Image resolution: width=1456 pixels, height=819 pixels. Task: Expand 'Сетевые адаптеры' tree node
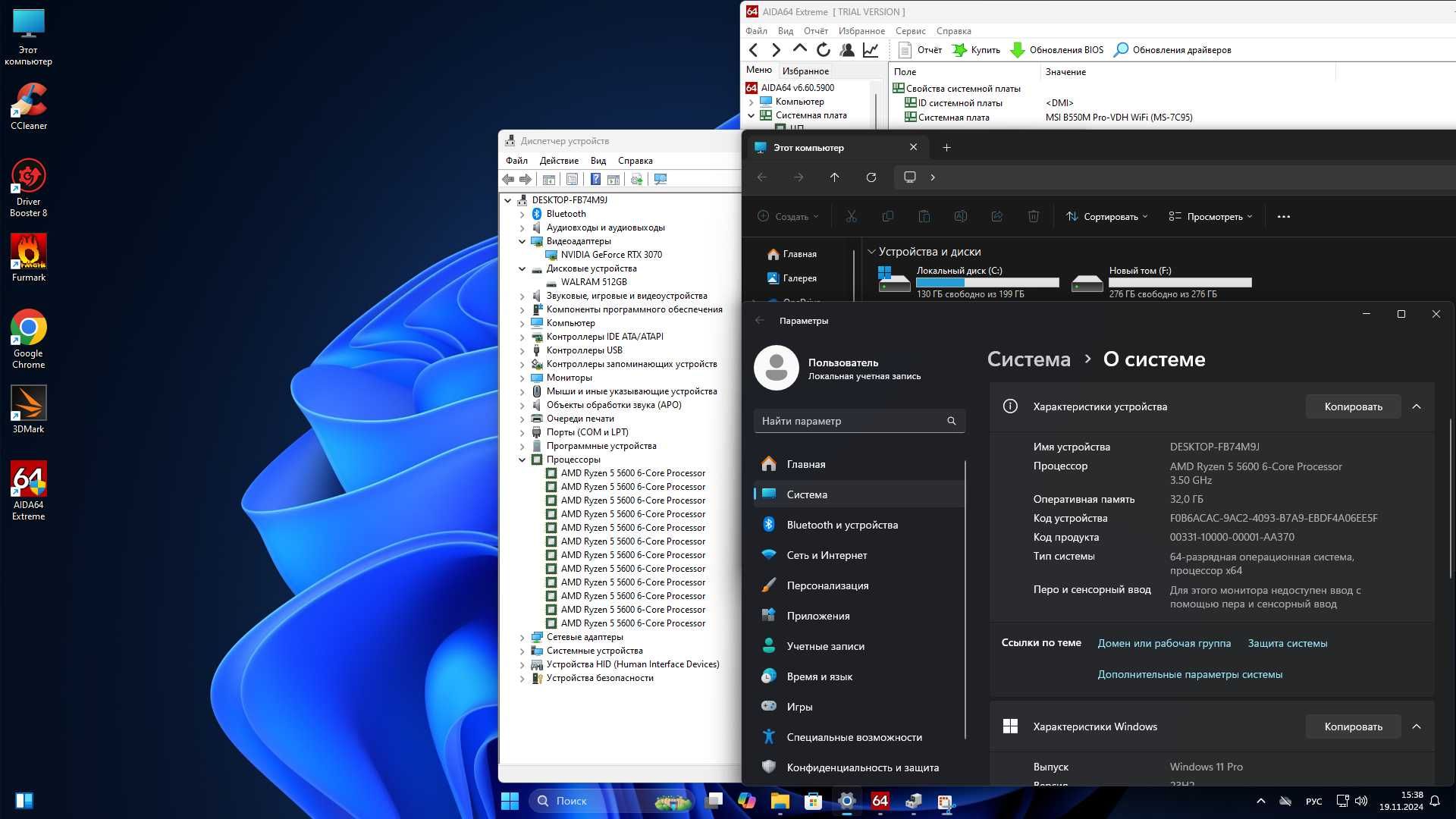(x=522, y=637)
